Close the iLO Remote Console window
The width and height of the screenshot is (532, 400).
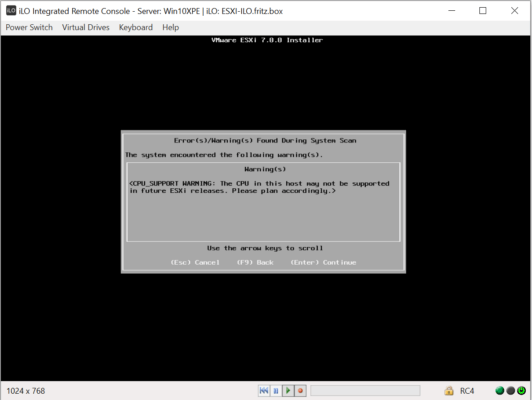(x=514, y=11)
